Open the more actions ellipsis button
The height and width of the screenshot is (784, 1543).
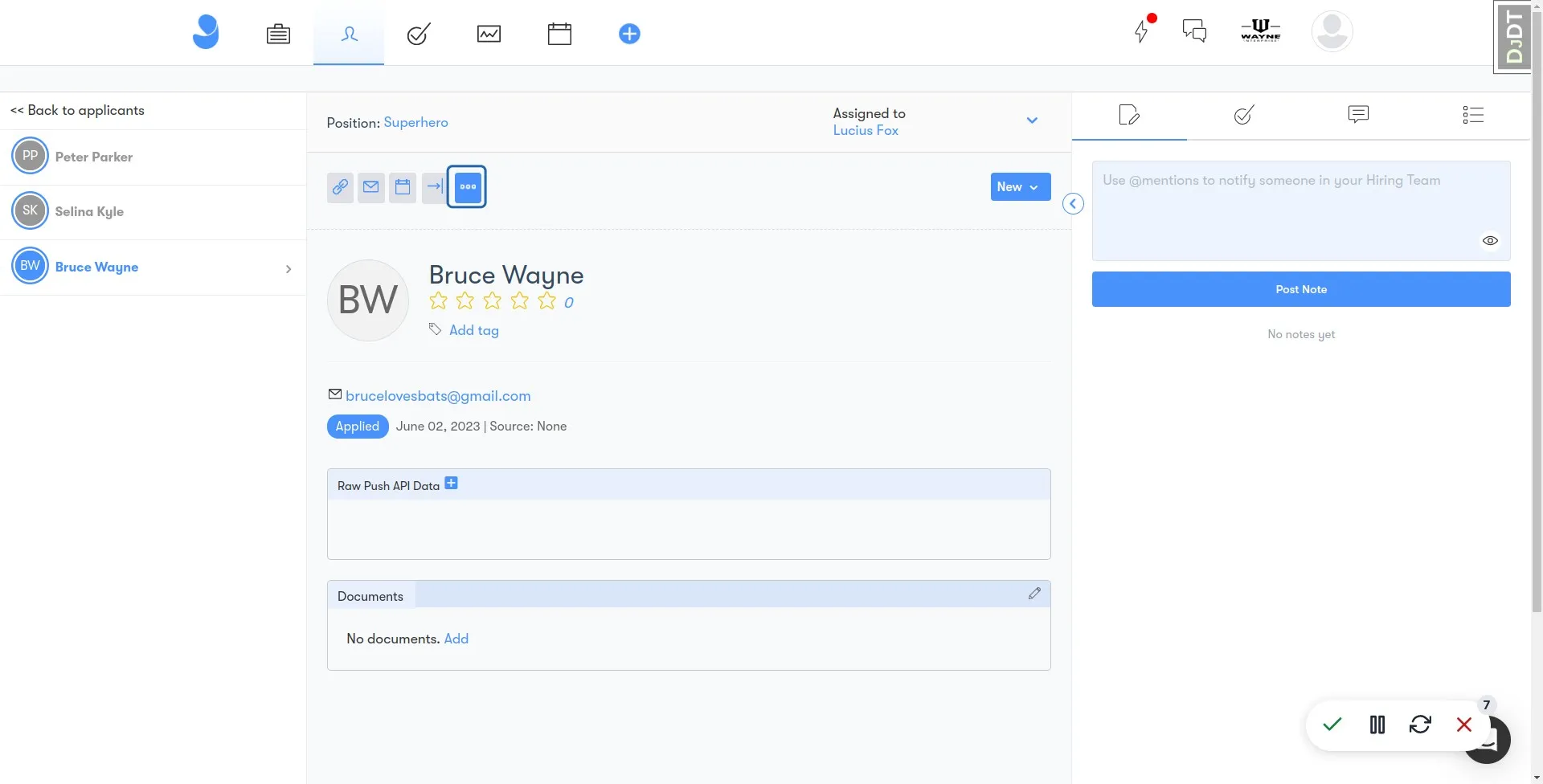[467, 187]
